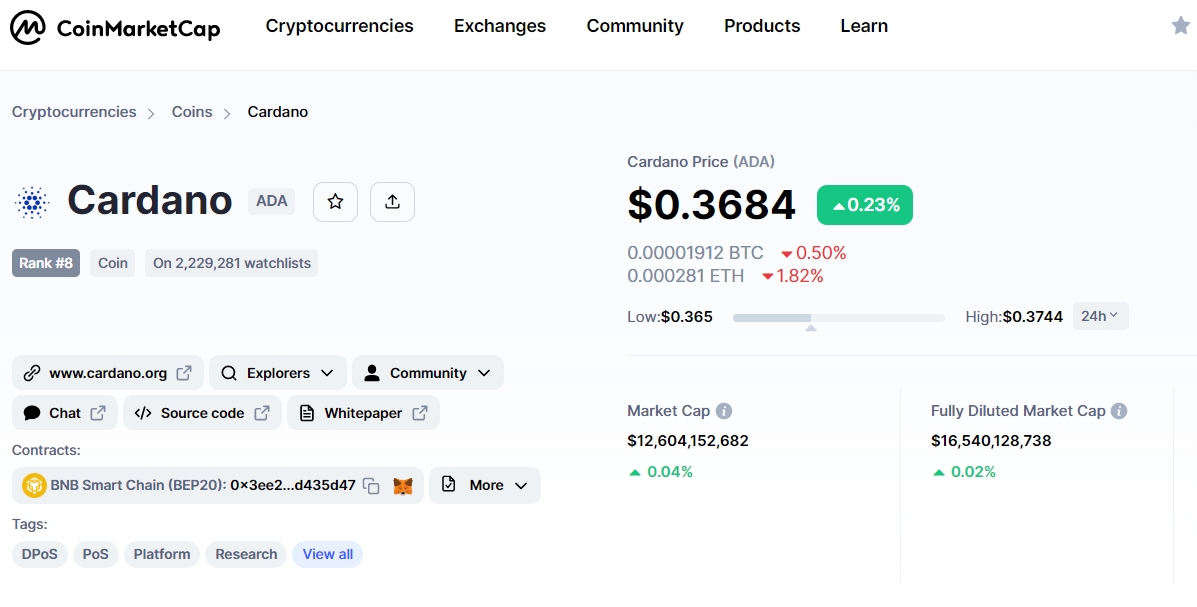The height and width of the screenshot is (607, 1197).
Task: Open the Exchanges menu
Action: click(x=500, y=26)
